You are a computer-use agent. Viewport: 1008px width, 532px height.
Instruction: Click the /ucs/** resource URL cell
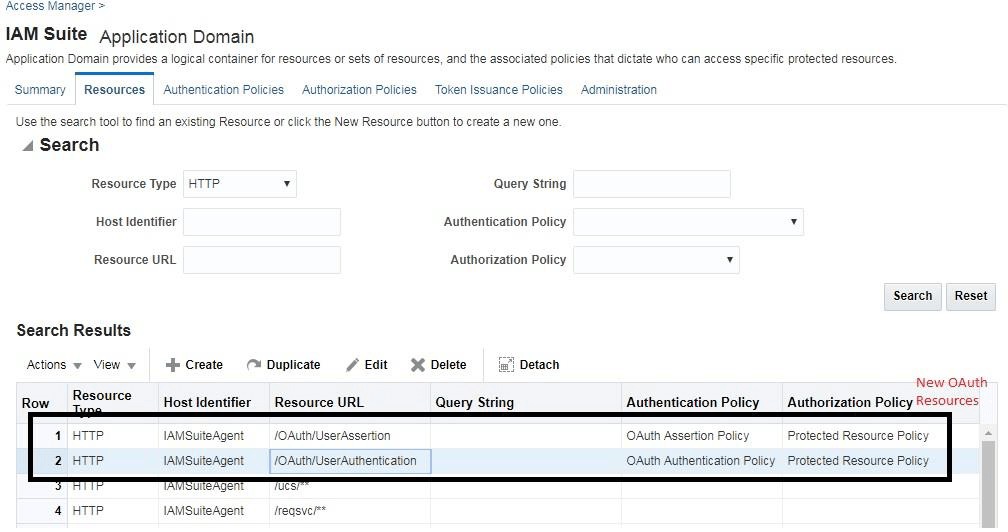(350, 486)
